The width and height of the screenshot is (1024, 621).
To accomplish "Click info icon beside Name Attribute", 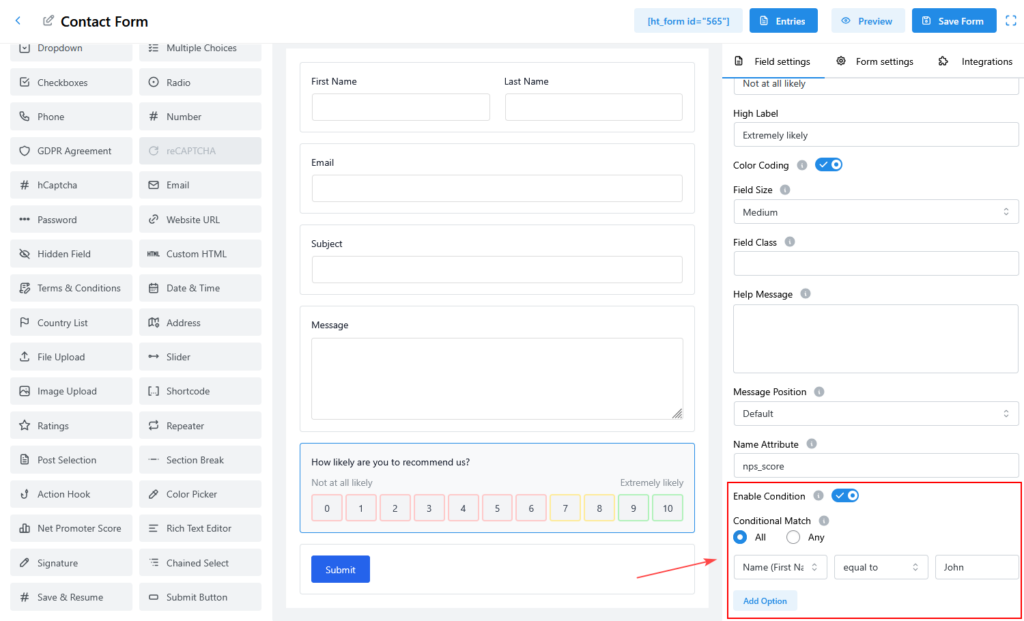I will coord(811,444).
